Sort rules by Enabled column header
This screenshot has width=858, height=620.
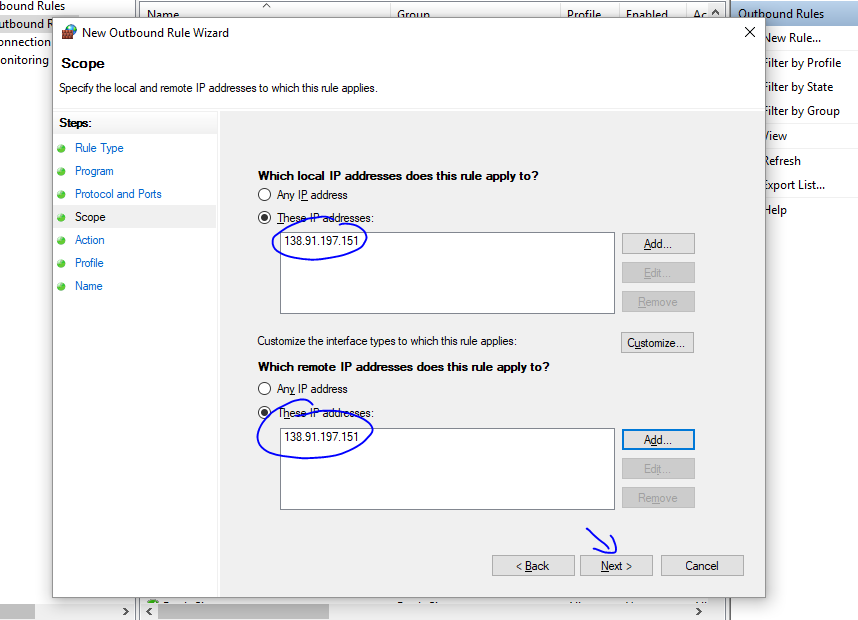coord(652,13)
